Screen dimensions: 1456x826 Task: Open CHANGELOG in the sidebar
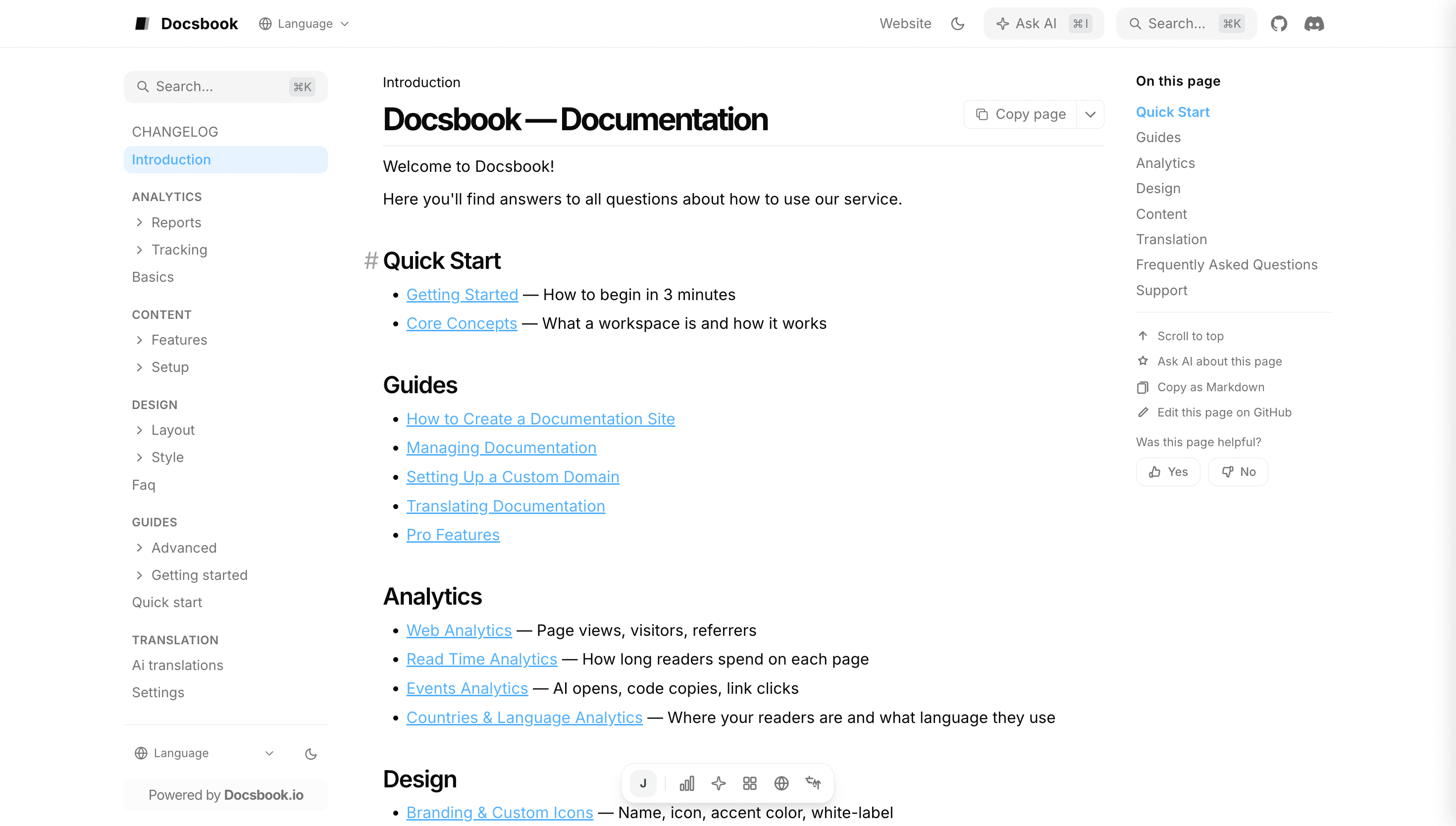click(175, 132)
